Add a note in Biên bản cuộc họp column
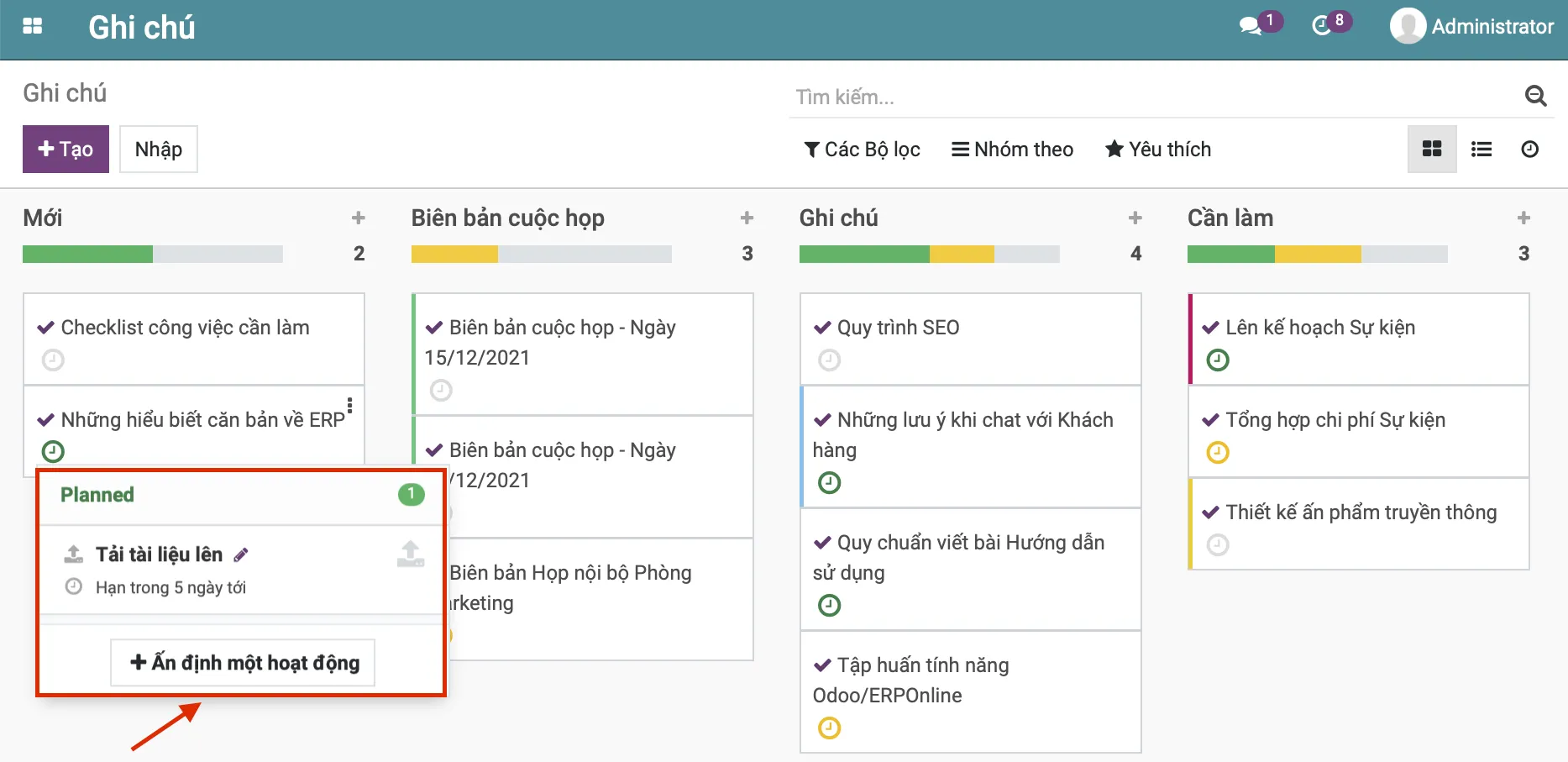Image resolution: width=1568 pixels, height=762 pixels. (x=747, y=218)
